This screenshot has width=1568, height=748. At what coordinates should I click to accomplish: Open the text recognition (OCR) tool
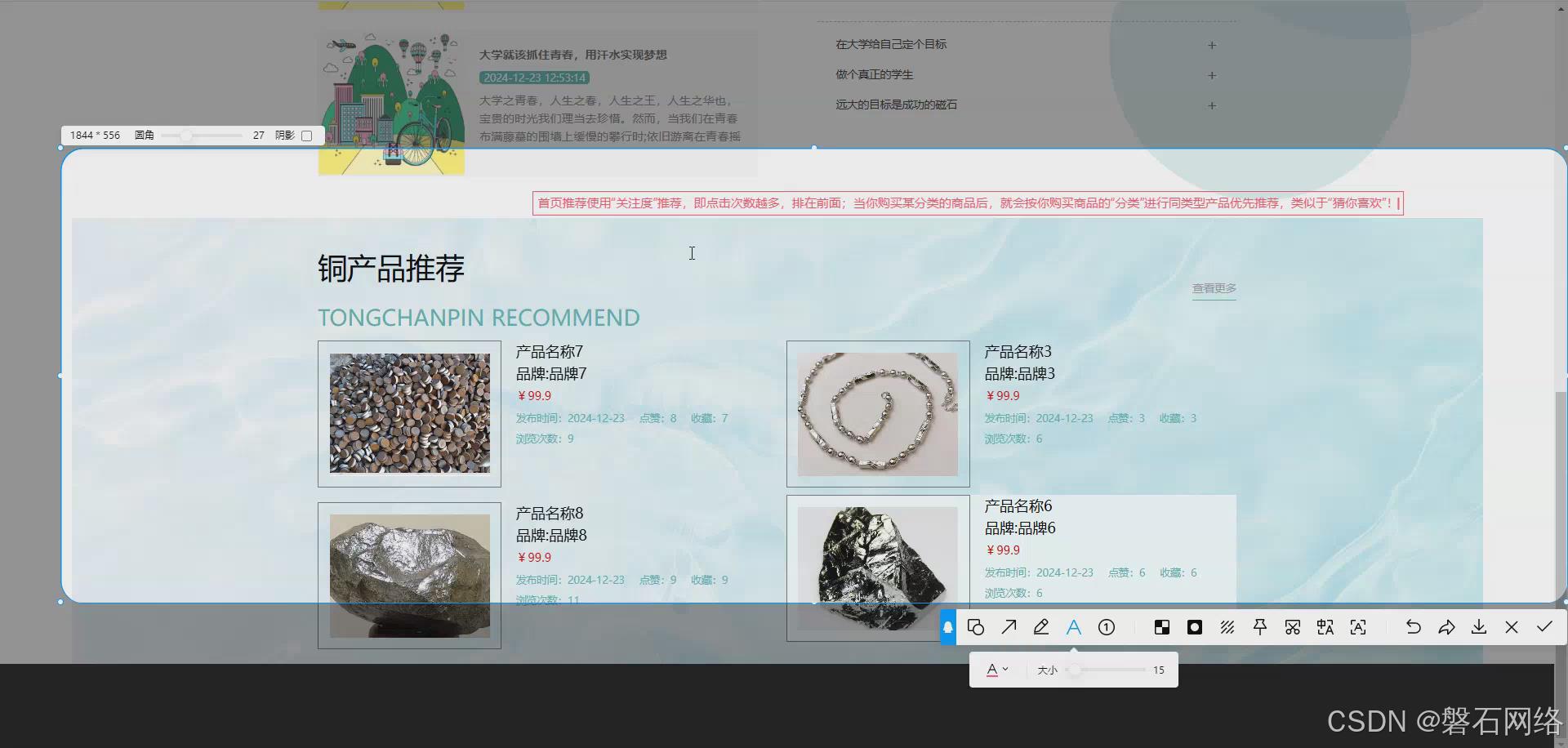1358,627
